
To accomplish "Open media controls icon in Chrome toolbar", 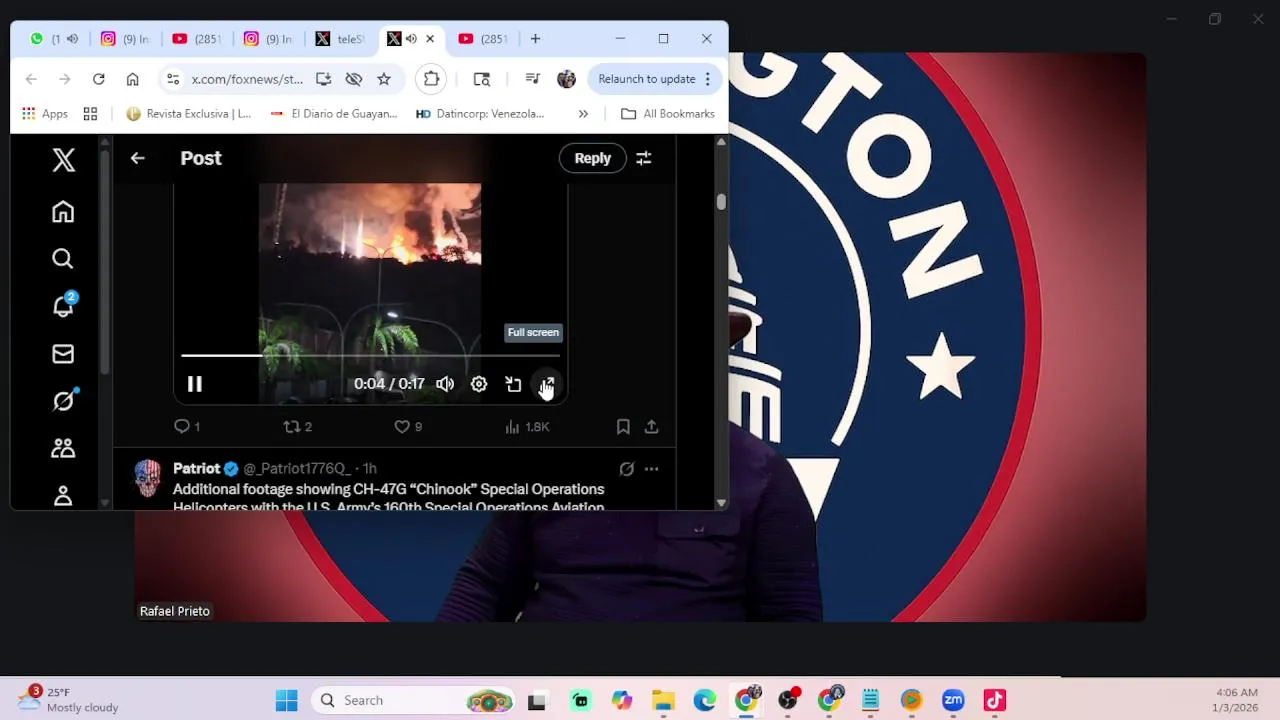I will (x=533, y=79).
